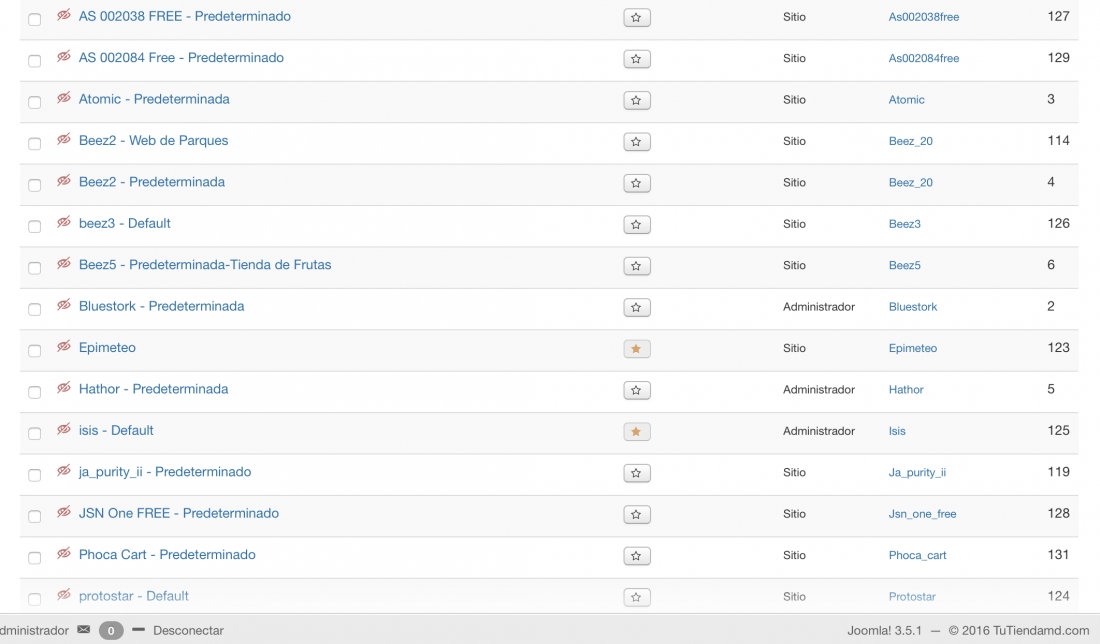Tick the checkbox for ja_purity_ii - Predeterminado

pos(34,474)
